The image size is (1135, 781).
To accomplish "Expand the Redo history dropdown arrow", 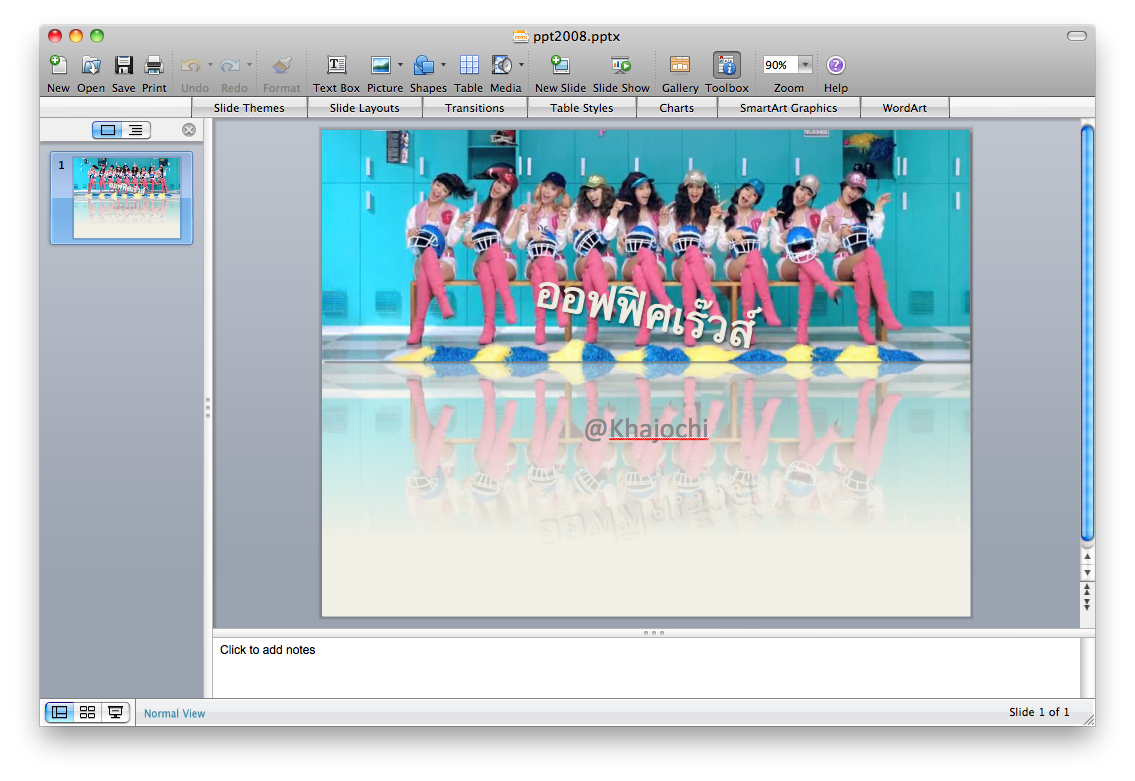I will point(250,65).
